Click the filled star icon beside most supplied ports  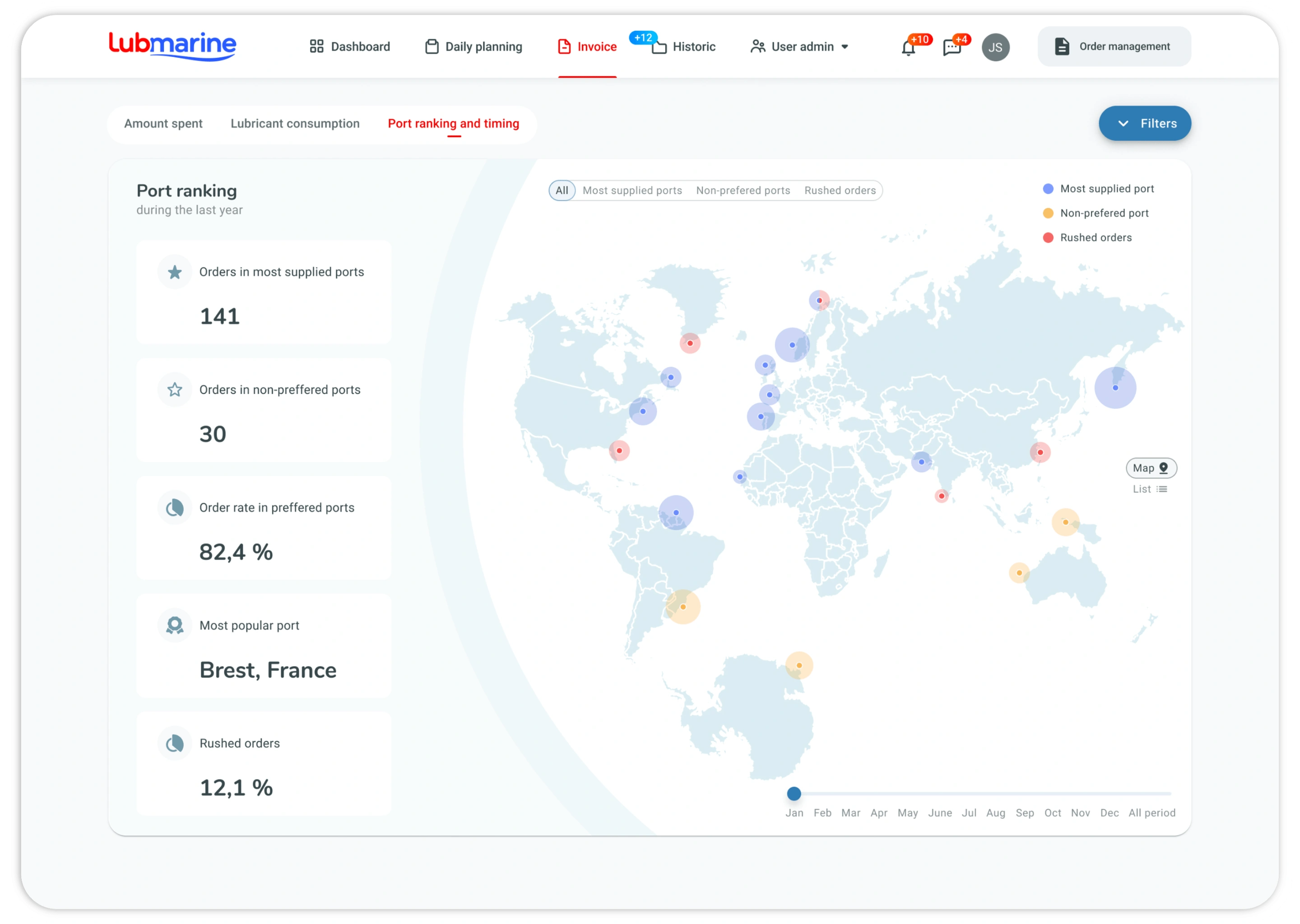click(x=175, y=272)
